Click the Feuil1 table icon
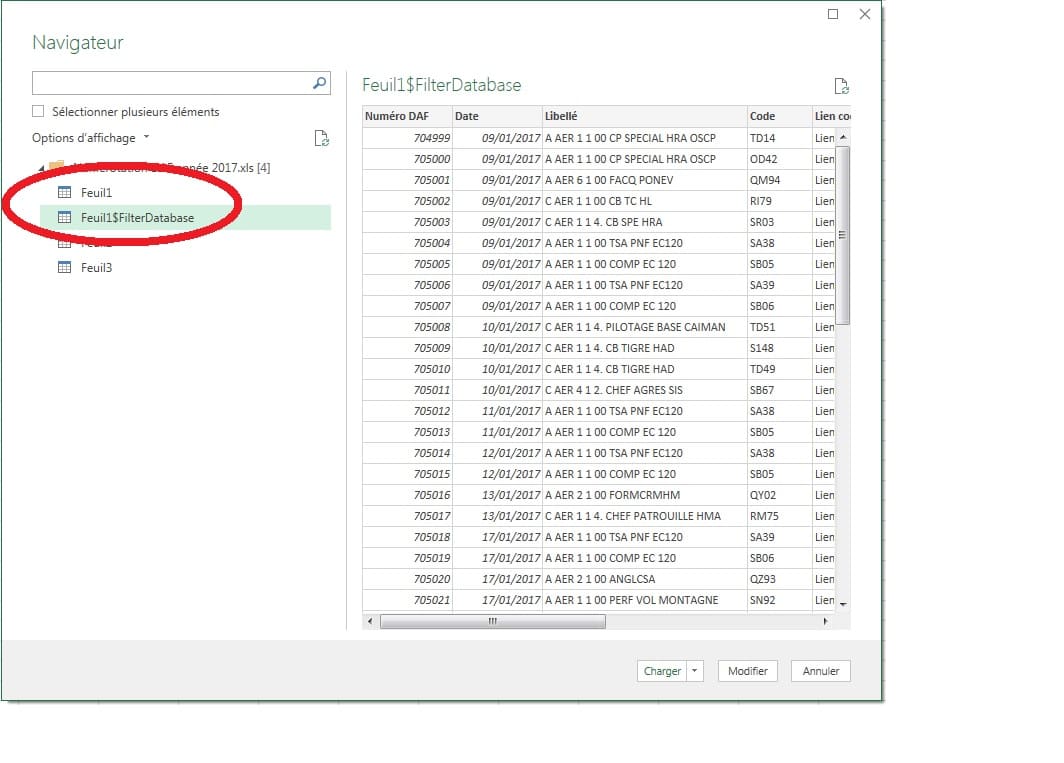Viewport: 1064px width, 763px height. pyautogui.click(x=65, y=192)
